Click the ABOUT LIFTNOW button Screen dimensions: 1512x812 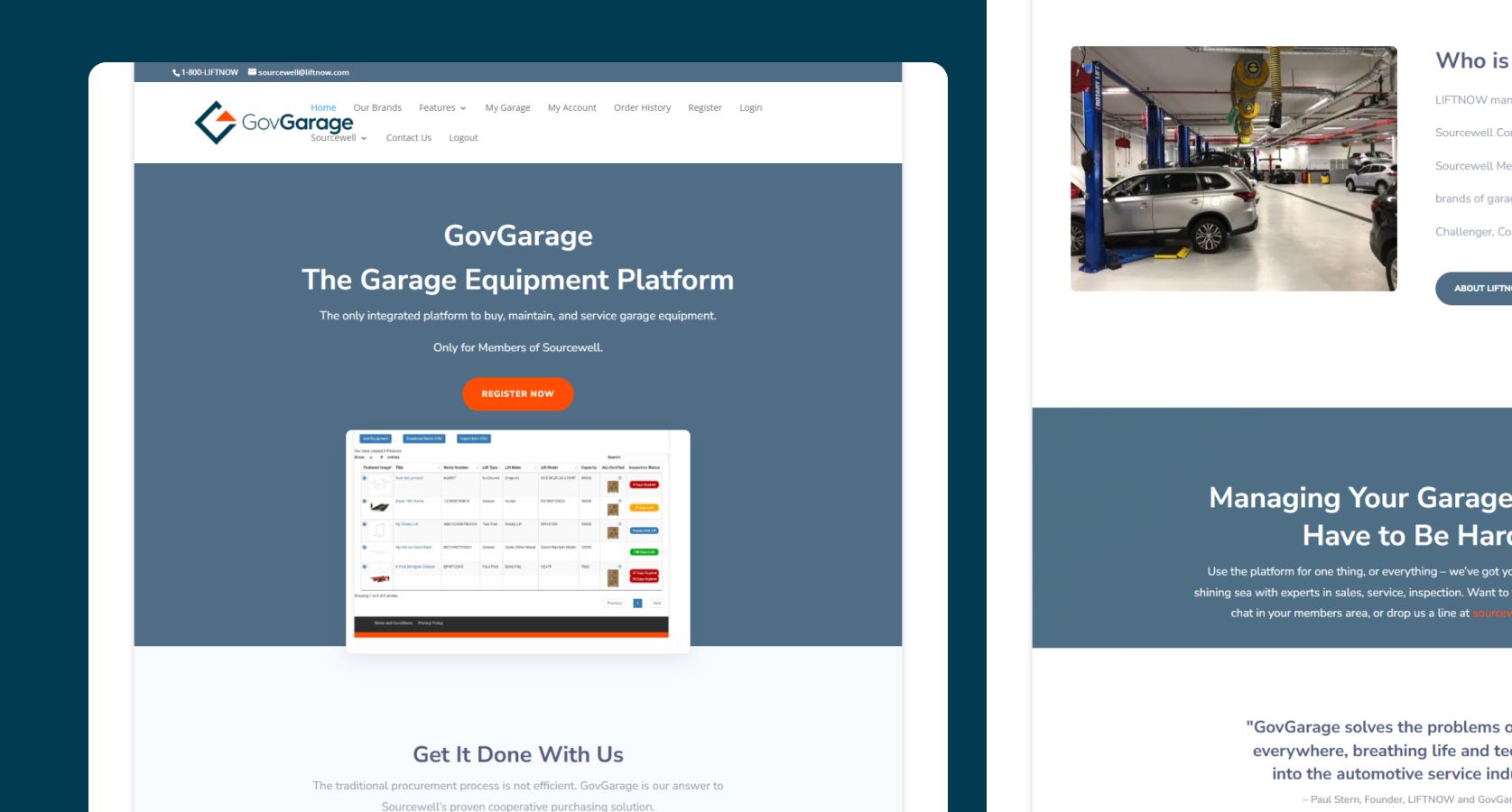1475,289
